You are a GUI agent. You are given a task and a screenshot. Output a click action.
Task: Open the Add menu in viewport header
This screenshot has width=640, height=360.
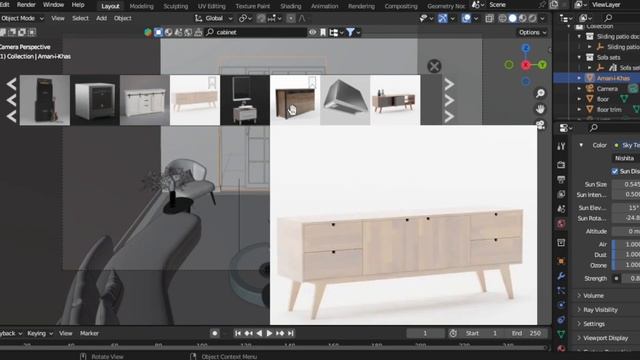[101, 18]
